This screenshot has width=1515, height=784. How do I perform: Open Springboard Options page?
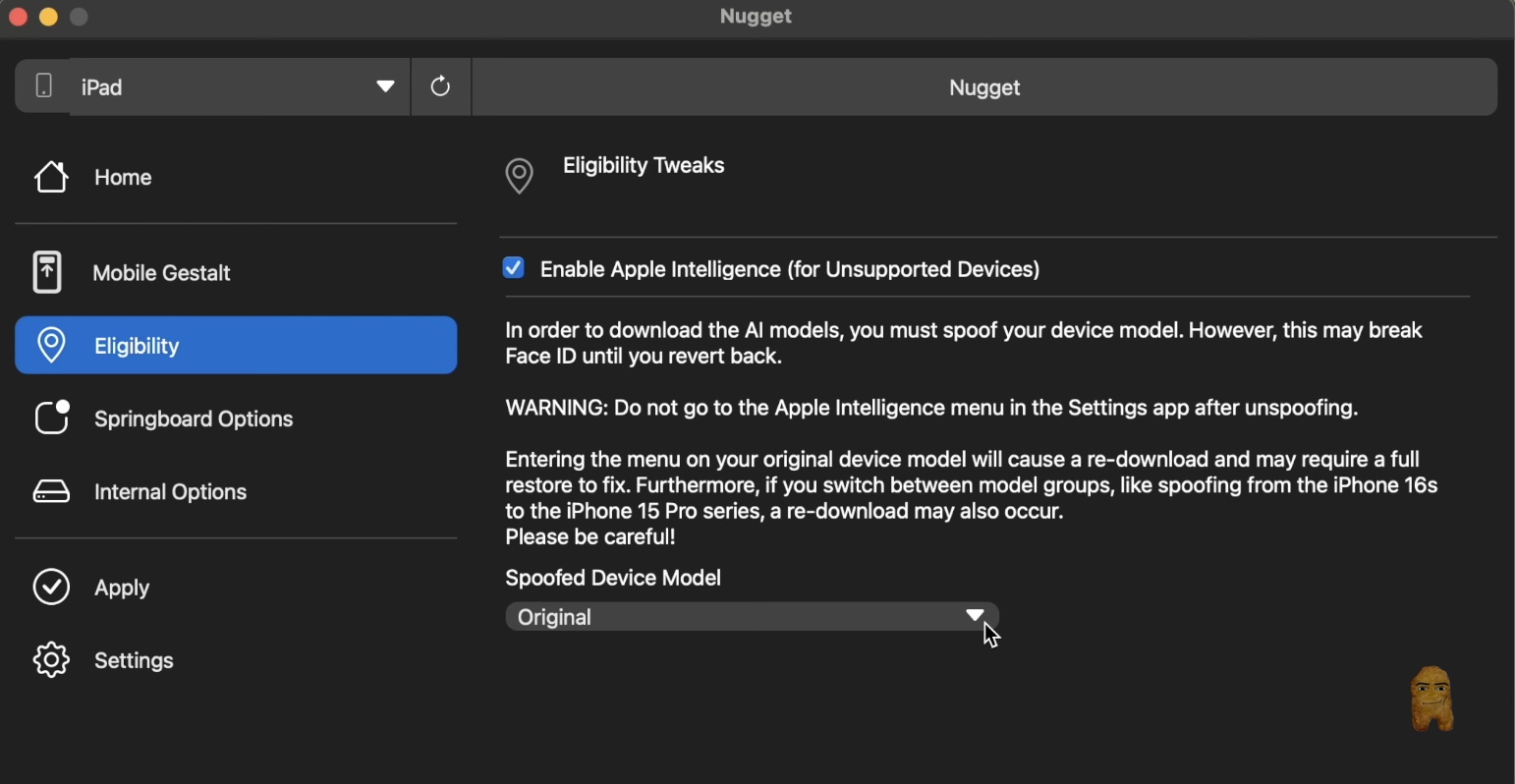pyautogui.click(x=194, y=420)
